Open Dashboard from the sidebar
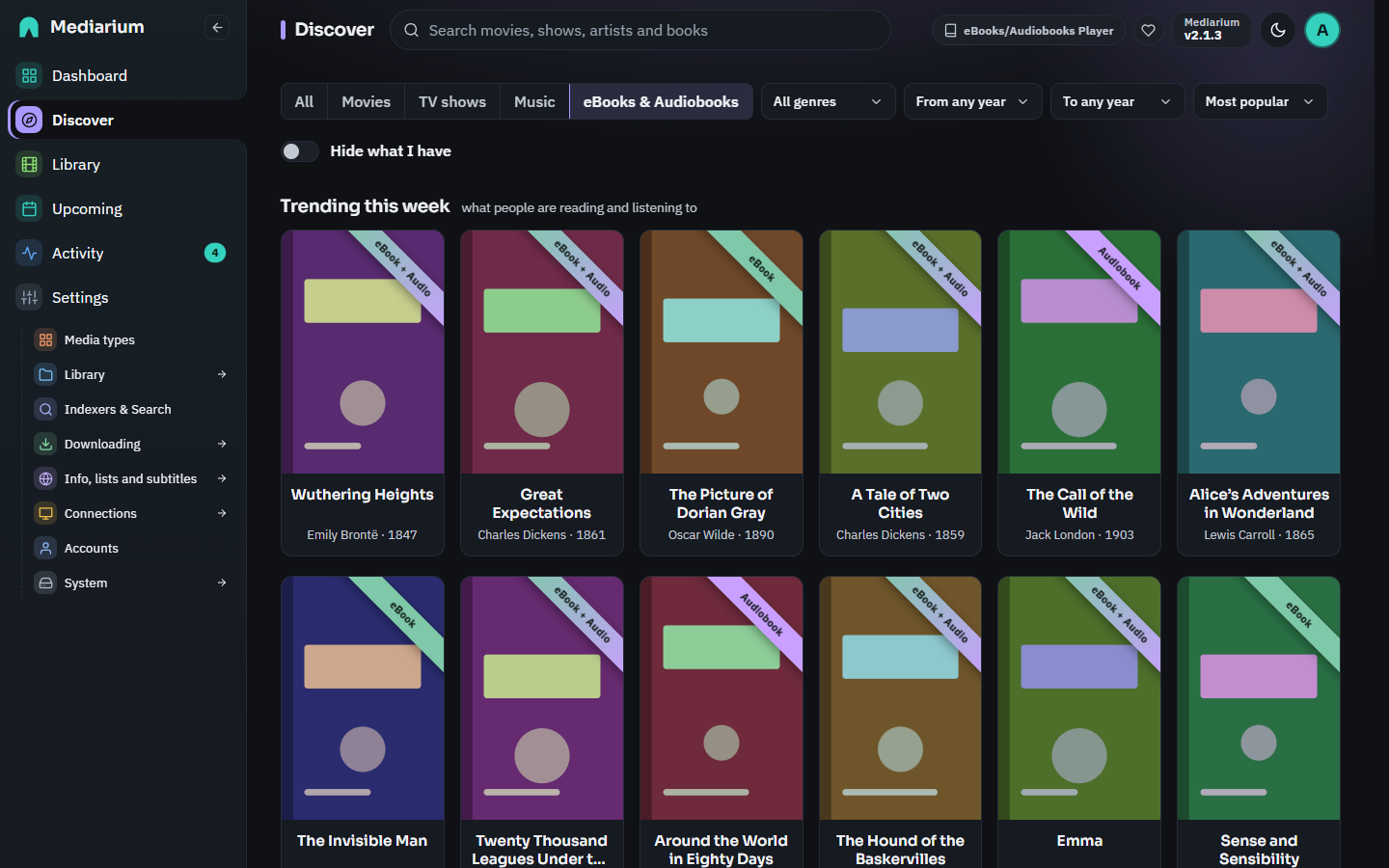Image resolution: width=1389 pixels, height=868 pixels. click(123, 75)
